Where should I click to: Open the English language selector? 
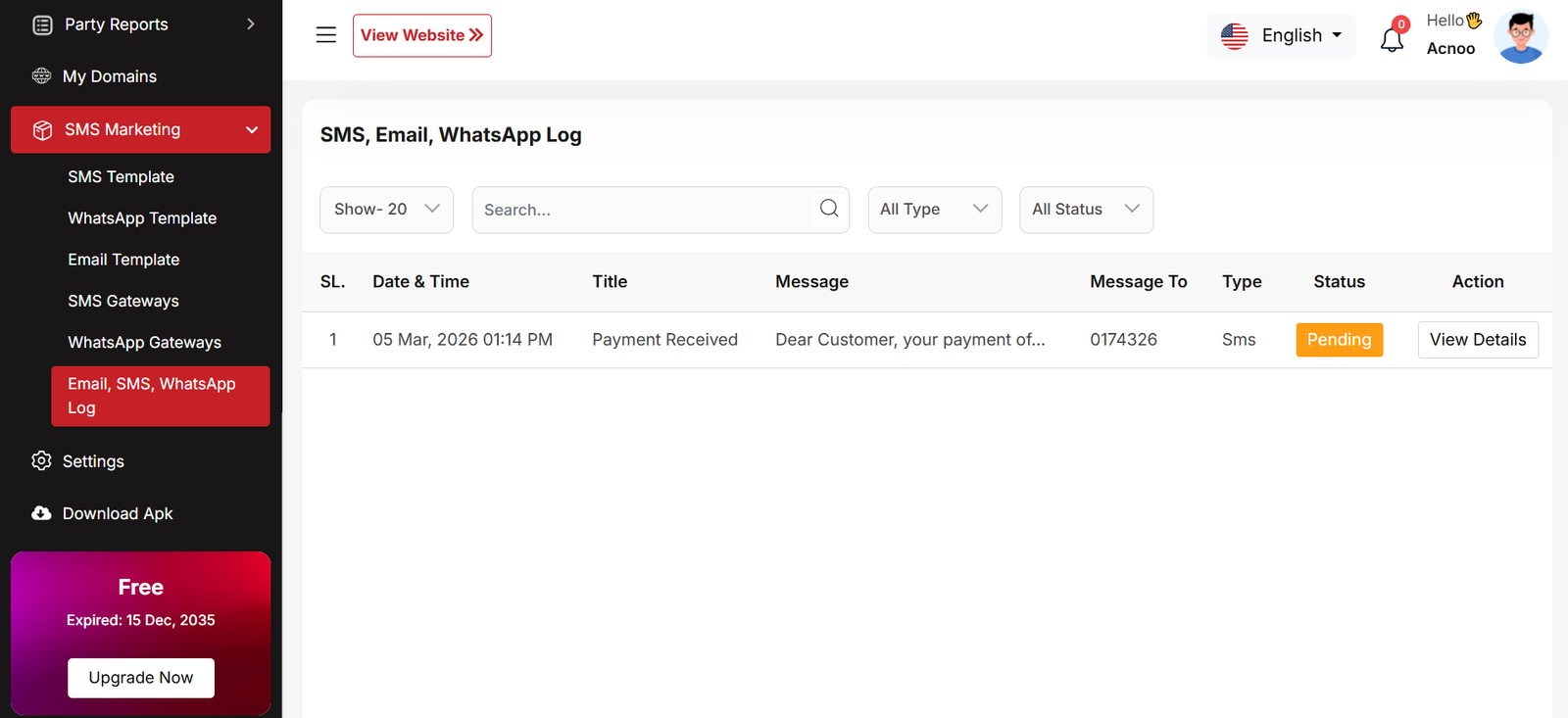click(x=1282, y=36)
